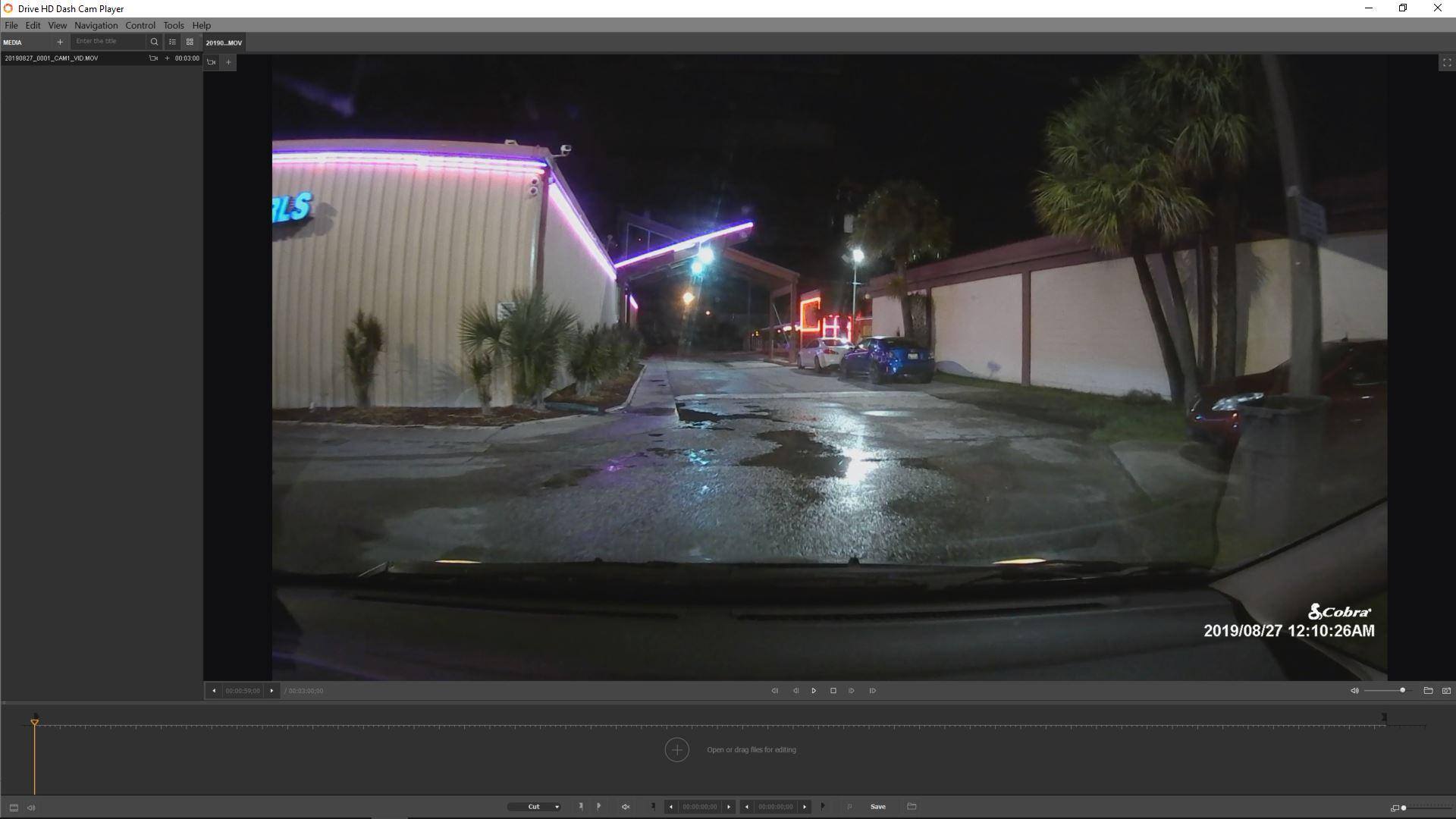Screen dimensions: 1456x819
Task: Click the Save button
Action: [x=877, y=807]
